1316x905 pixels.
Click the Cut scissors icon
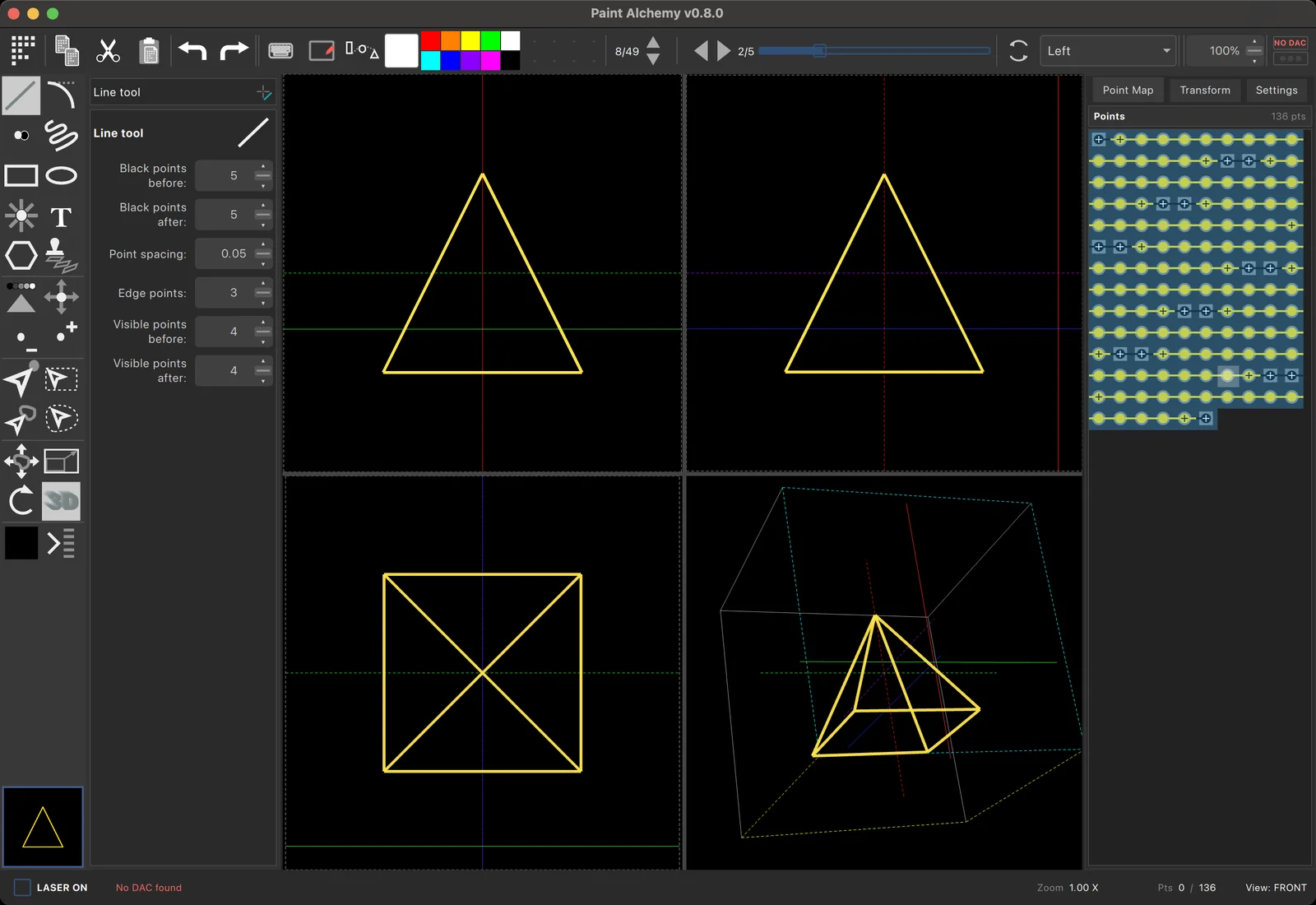click(108, 51)
